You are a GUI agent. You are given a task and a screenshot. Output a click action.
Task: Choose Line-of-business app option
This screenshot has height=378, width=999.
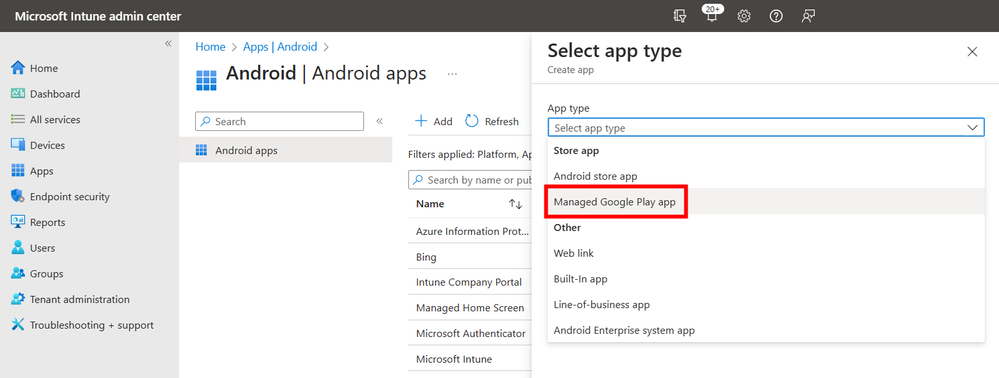click(x=766, y=305)
